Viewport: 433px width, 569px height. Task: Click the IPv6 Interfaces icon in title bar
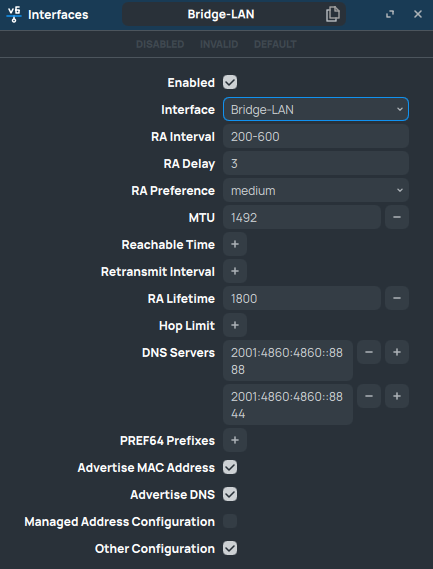click(x=14, y=15)
